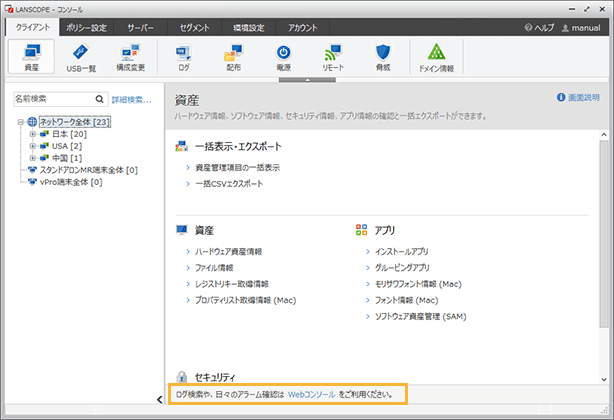Screen dimensions: 614x420
Task: Select スタンドアロンMR端末全体 tree item
Action: point(89,170)
